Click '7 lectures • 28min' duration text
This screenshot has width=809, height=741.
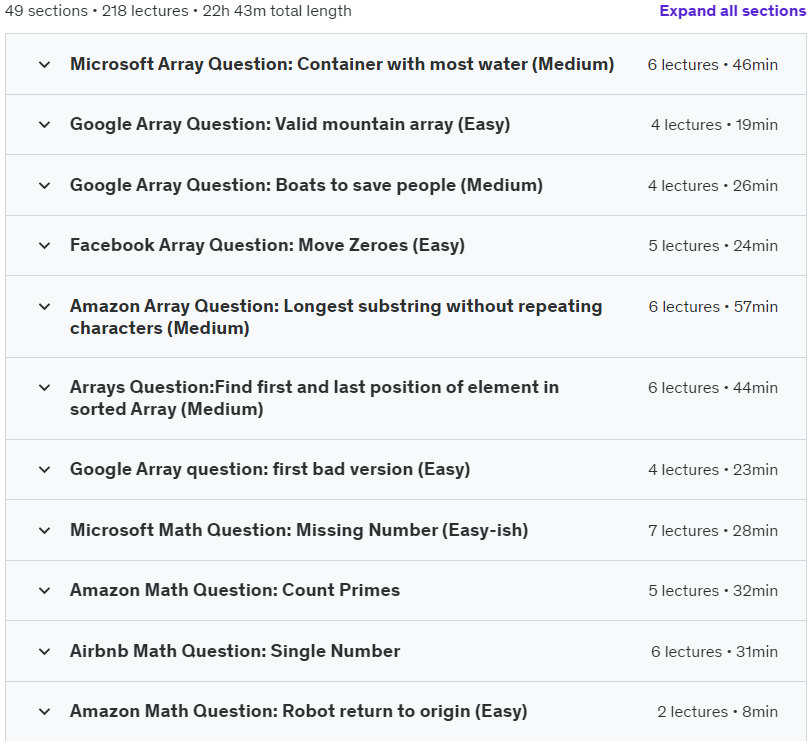(713, 530)
